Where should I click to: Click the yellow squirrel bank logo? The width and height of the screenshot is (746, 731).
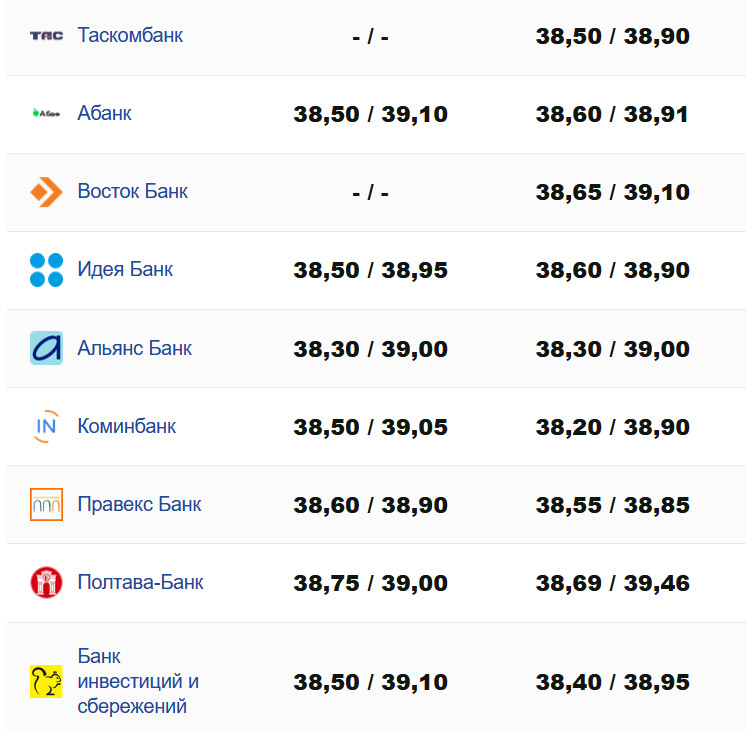point(46,682)
